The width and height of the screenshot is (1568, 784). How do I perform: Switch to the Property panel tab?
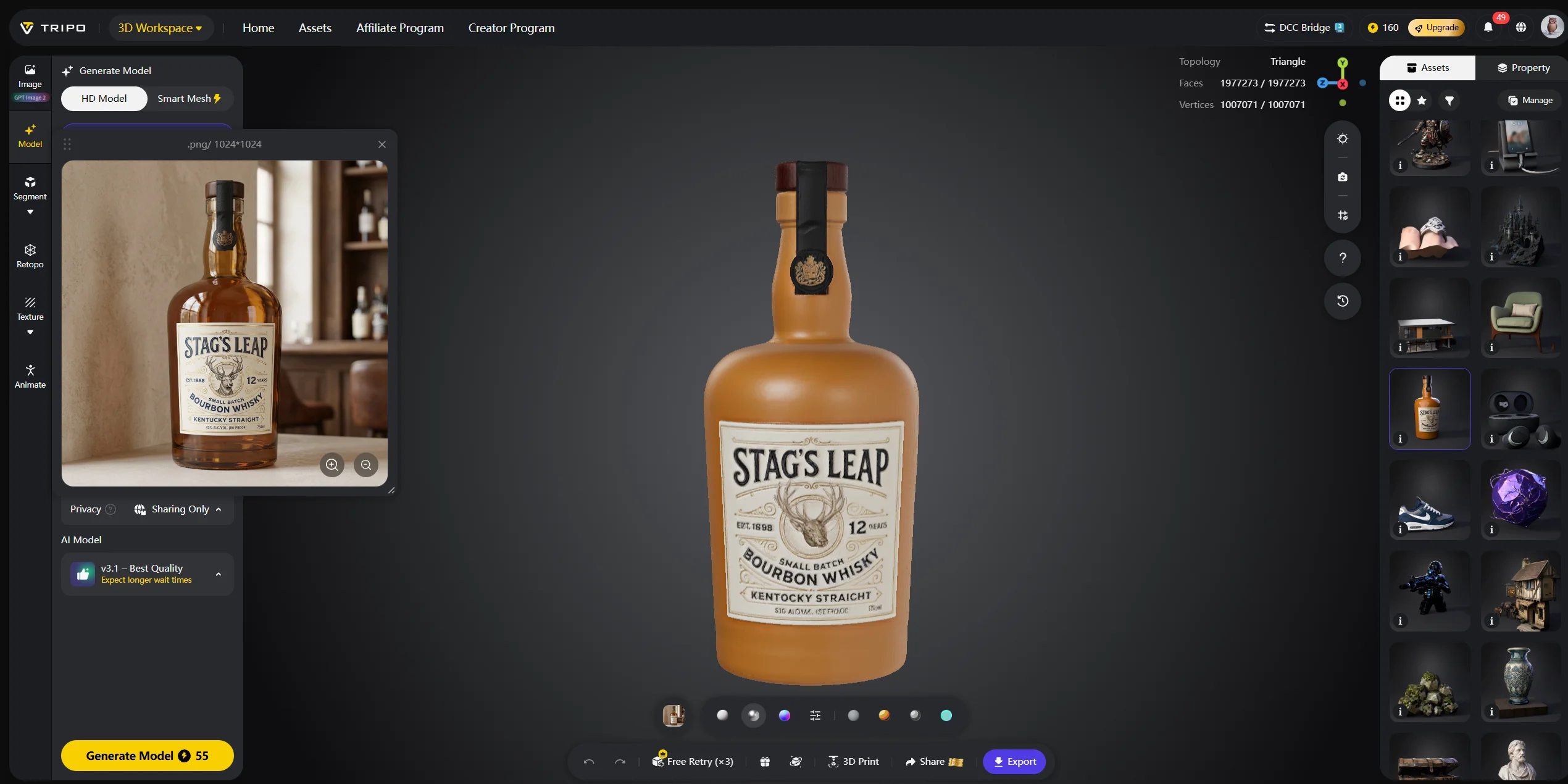1523,68
